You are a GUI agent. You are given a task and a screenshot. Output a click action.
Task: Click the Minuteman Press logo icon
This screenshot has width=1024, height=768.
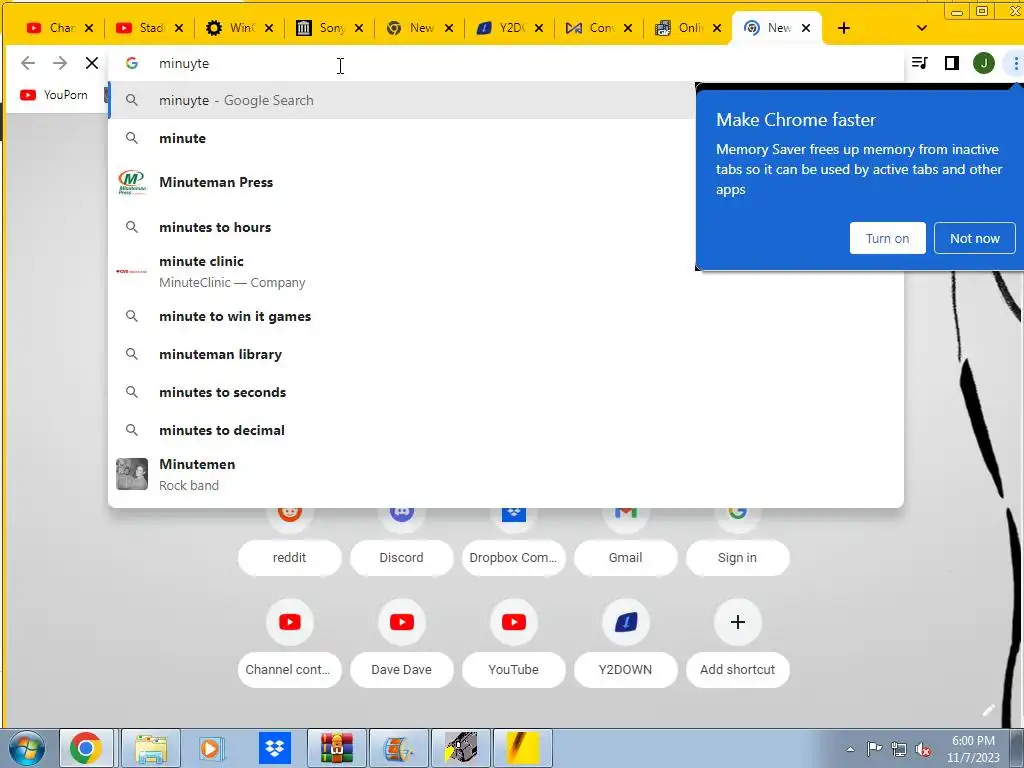coord(132,182)
